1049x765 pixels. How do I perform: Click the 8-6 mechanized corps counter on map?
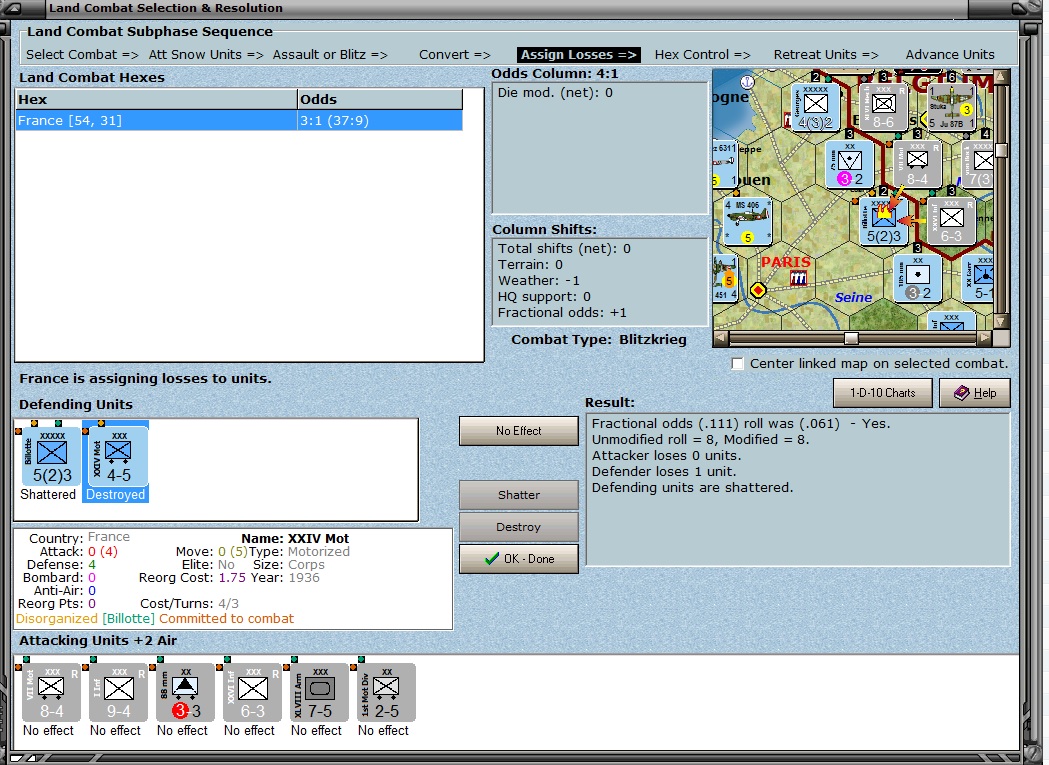click(883, 106)
